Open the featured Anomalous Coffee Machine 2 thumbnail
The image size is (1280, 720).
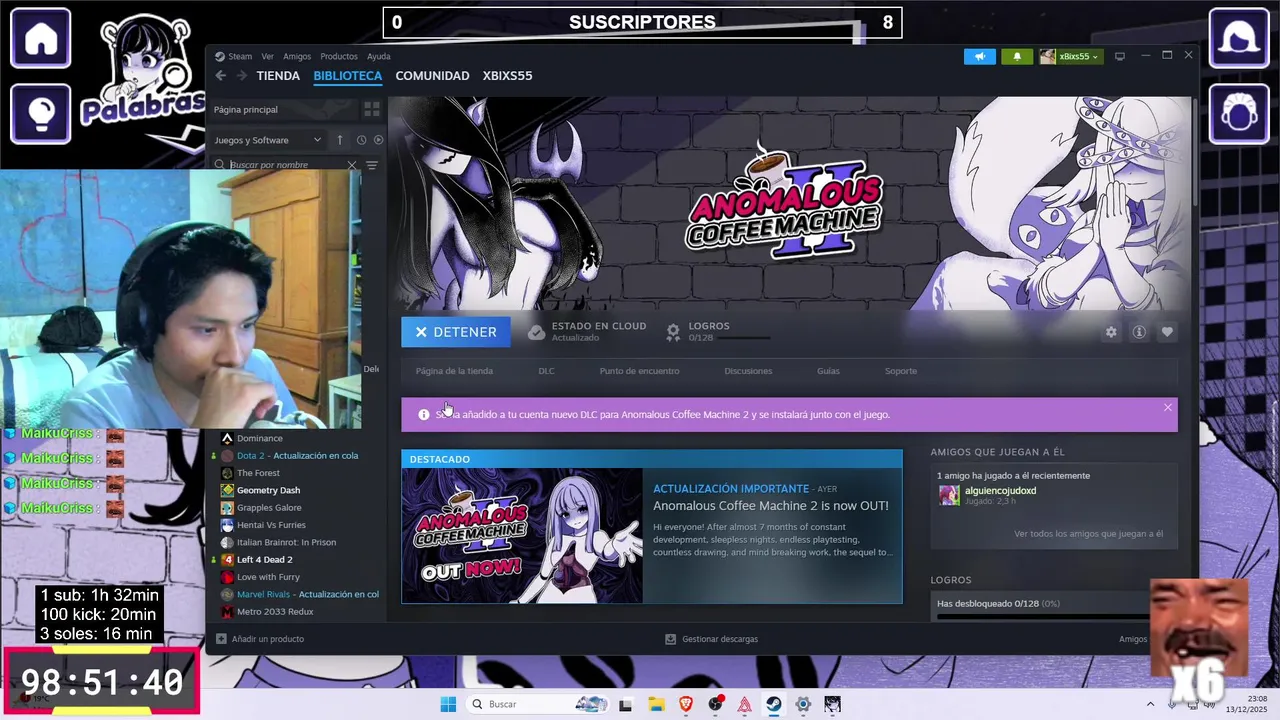click(x=522, y=536)
